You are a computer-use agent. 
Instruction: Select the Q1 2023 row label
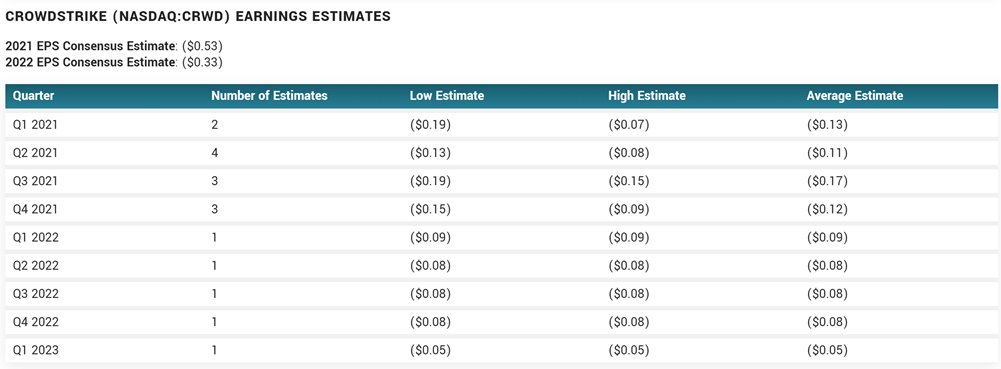(36, 350)
